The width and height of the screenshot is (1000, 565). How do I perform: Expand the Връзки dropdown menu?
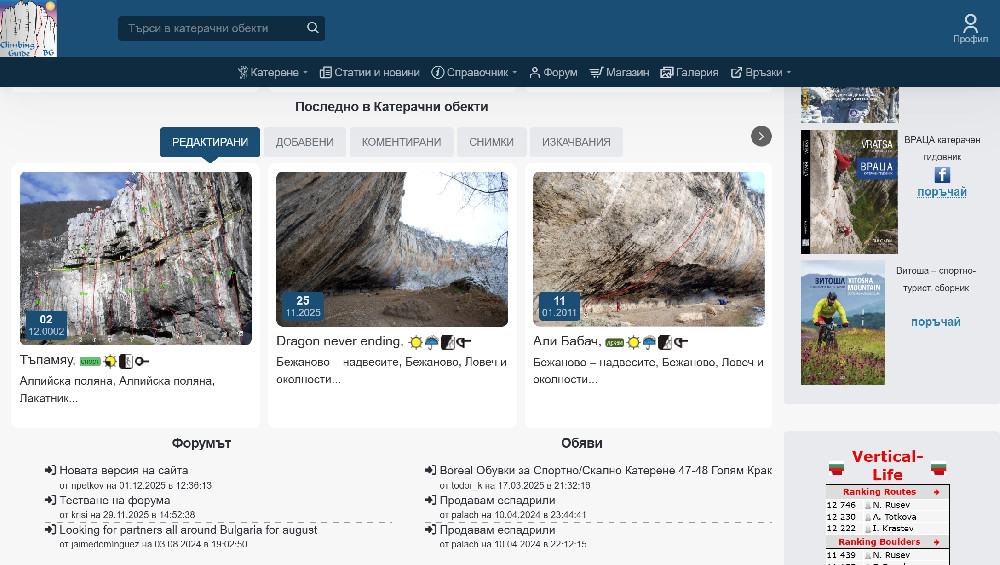coord(761,72)
